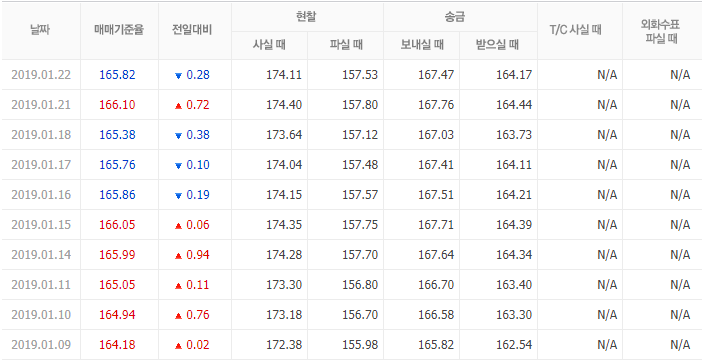The height and width of the screenshot is (361, 702).
Task: Click the T/C 사실 때 column header
Action: (x=575, y=30)
